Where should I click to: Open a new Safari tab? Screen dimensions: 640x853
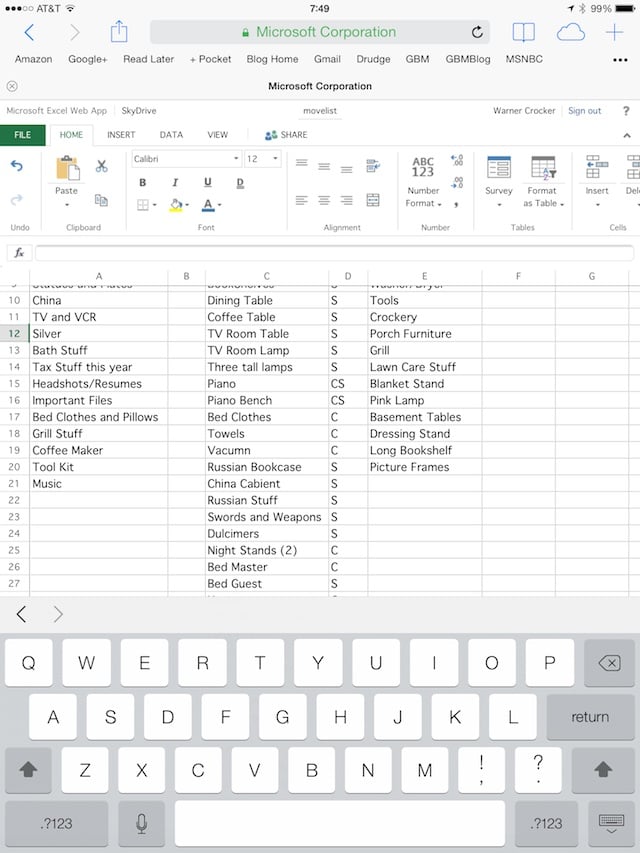[x=614, y=33]
